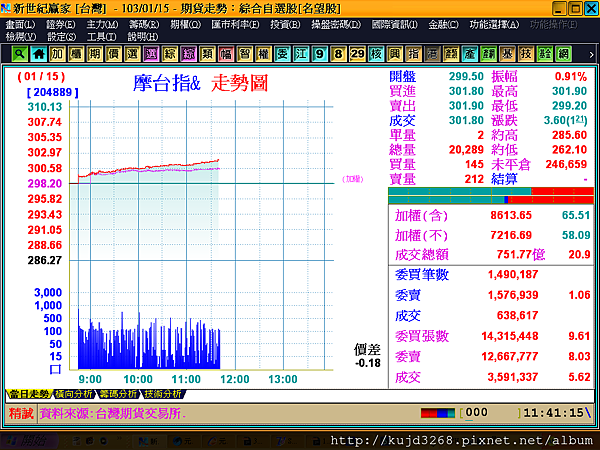Viewport: 600px width, 450px height.
Task: Select the 加 toolbar icon
Action: click(57, 54)
